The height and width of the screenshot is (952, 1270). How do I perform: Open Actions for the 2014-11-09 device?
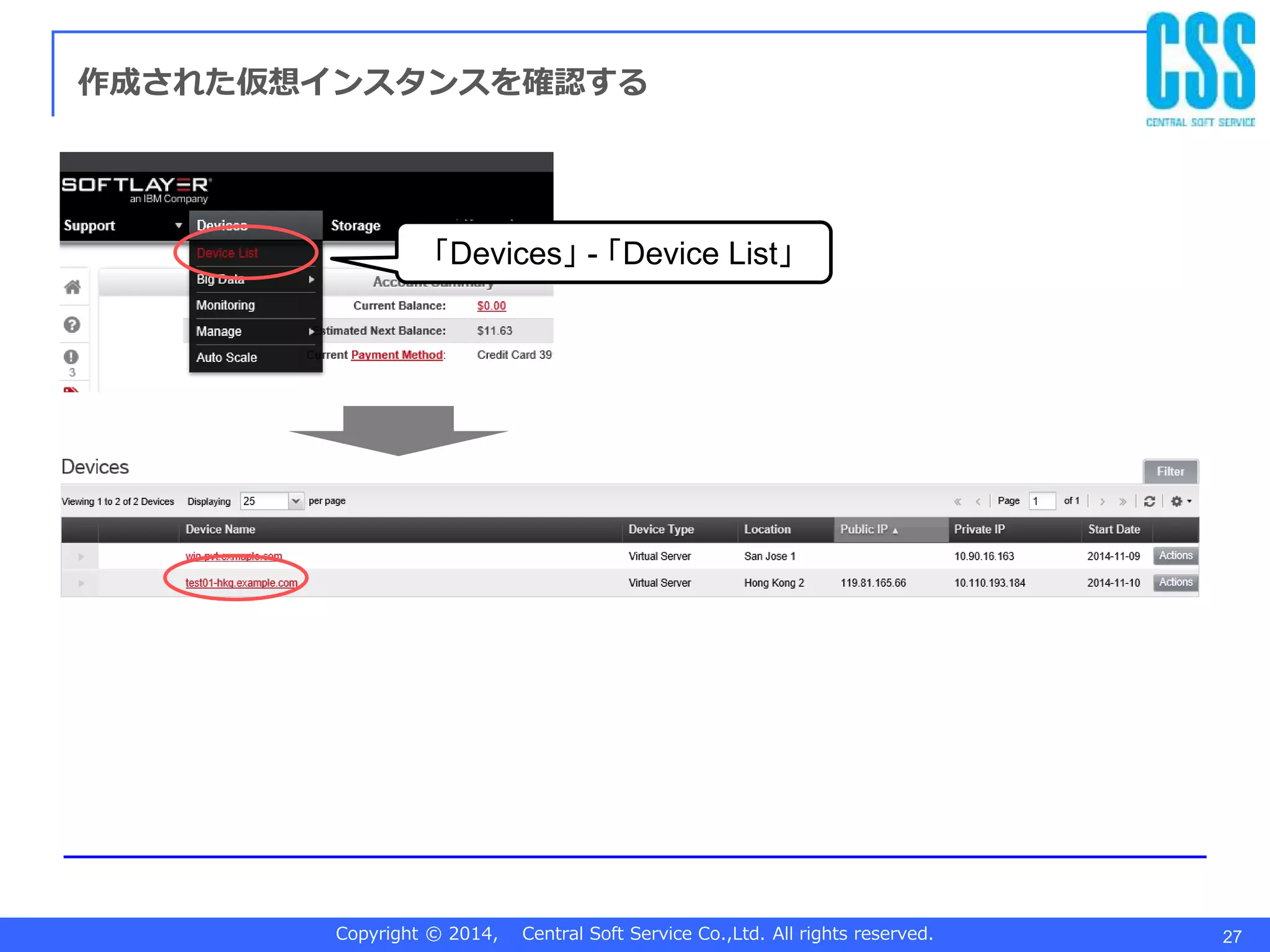coord(1176,556)
